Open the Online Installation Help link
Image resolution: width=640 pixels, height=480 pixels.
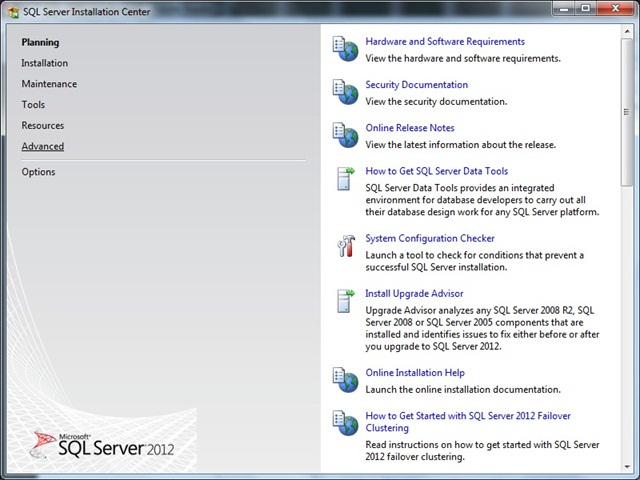415,373
